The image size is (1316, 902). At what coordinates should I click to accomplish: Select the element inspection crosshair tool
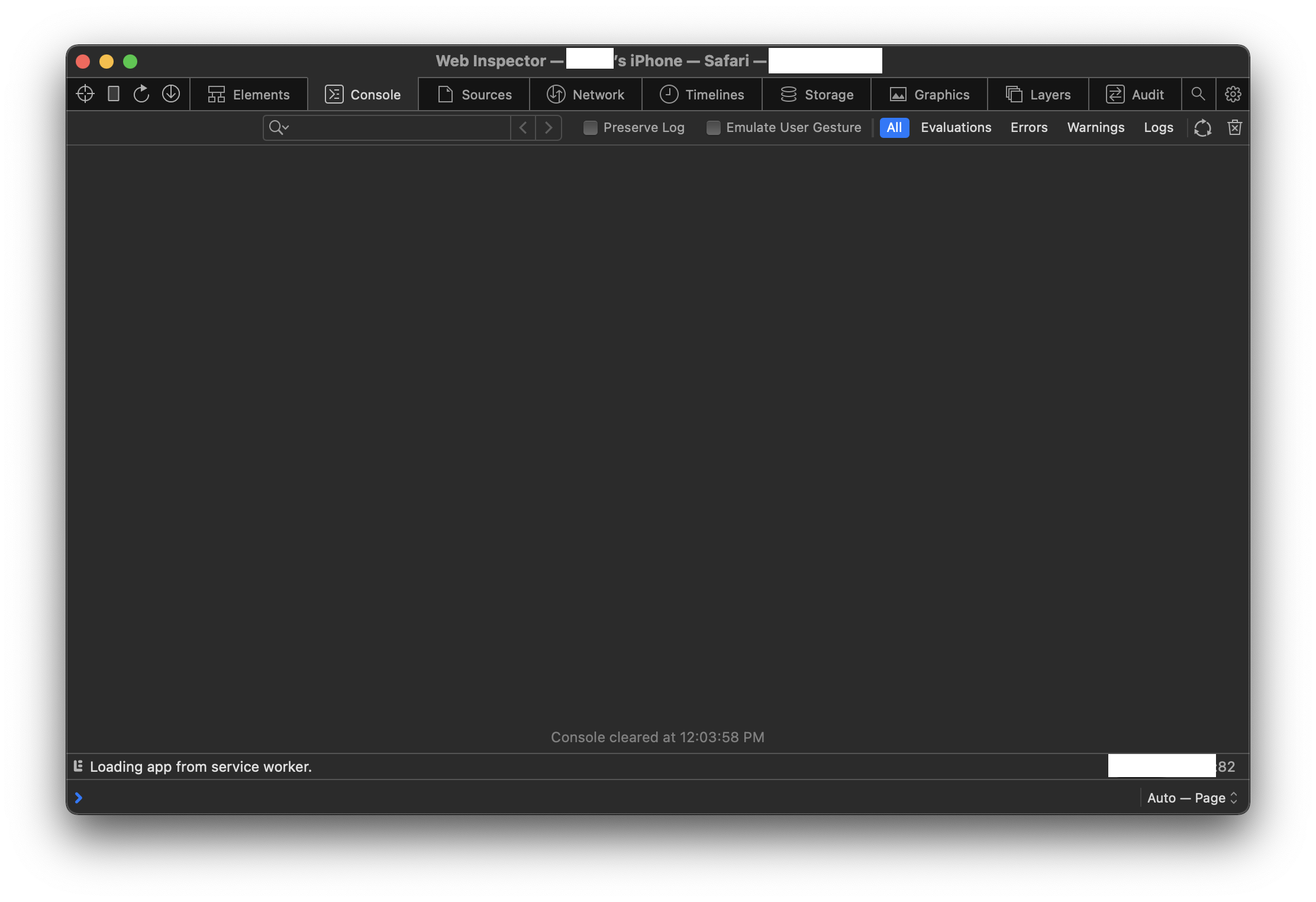85,94
